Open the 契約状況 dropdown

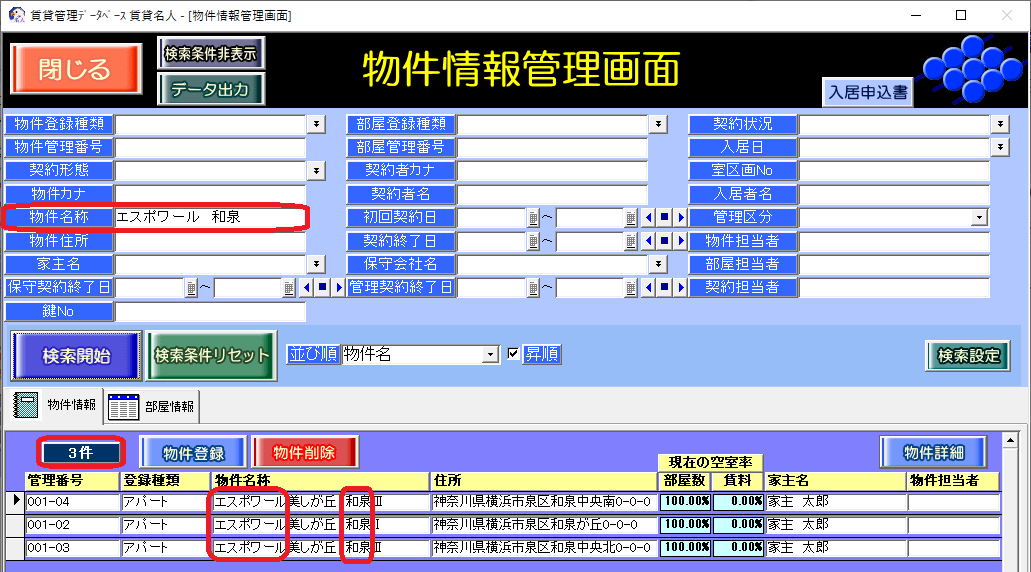(1000, 124)
